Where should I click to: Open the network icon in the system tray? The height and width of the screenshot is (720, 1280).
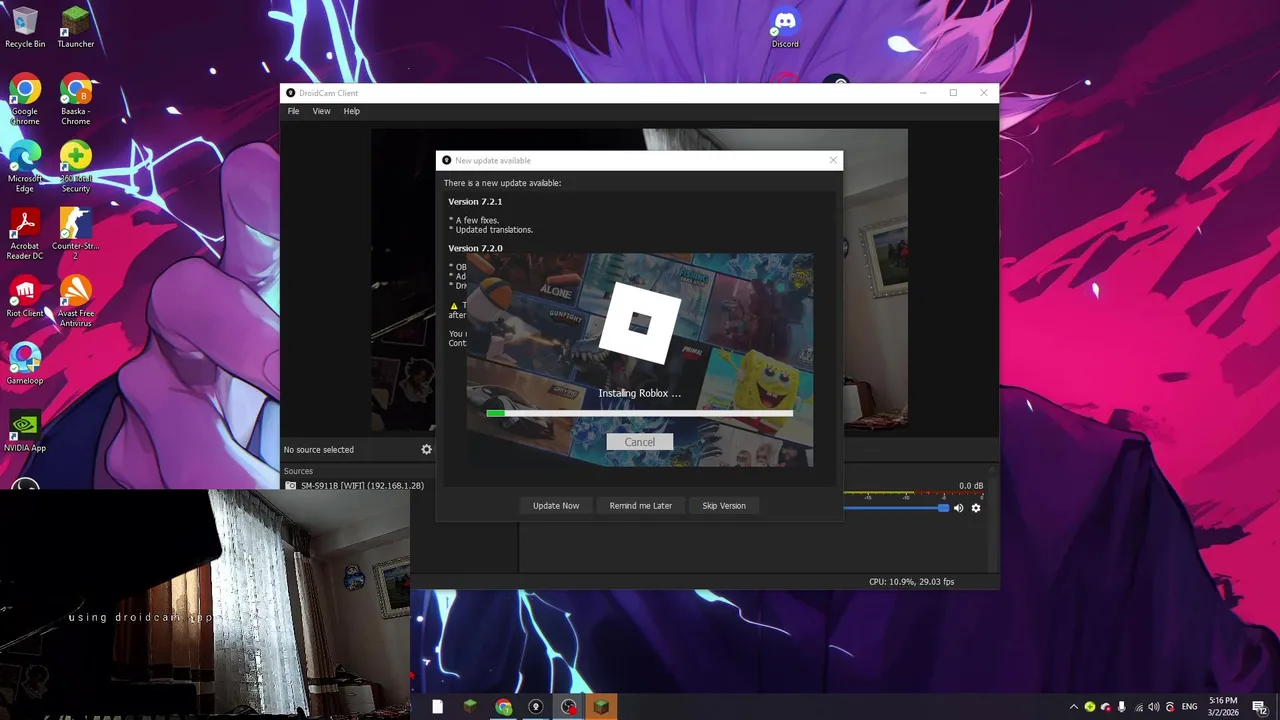coord(1138,707)
